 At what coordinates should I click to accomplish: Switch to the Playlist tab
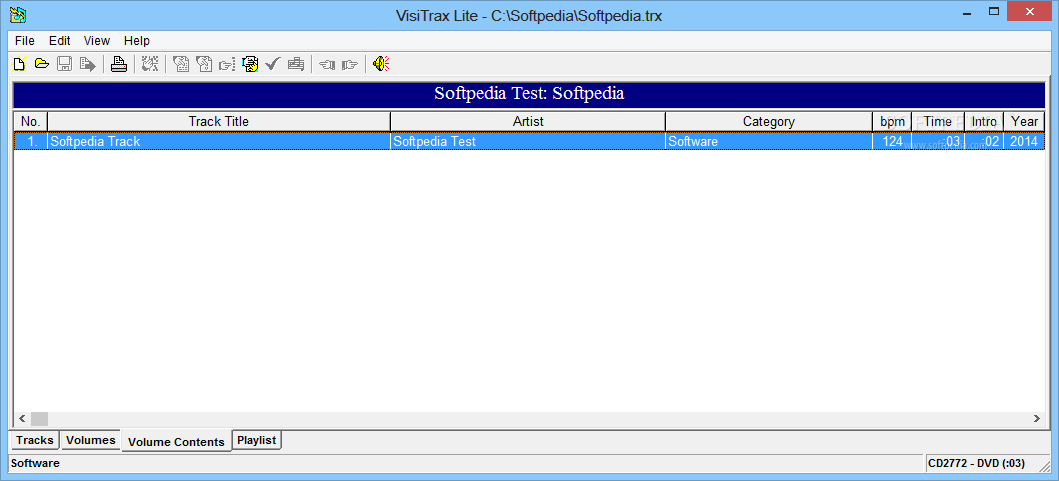pyautogui.click(x=257, y=440)
